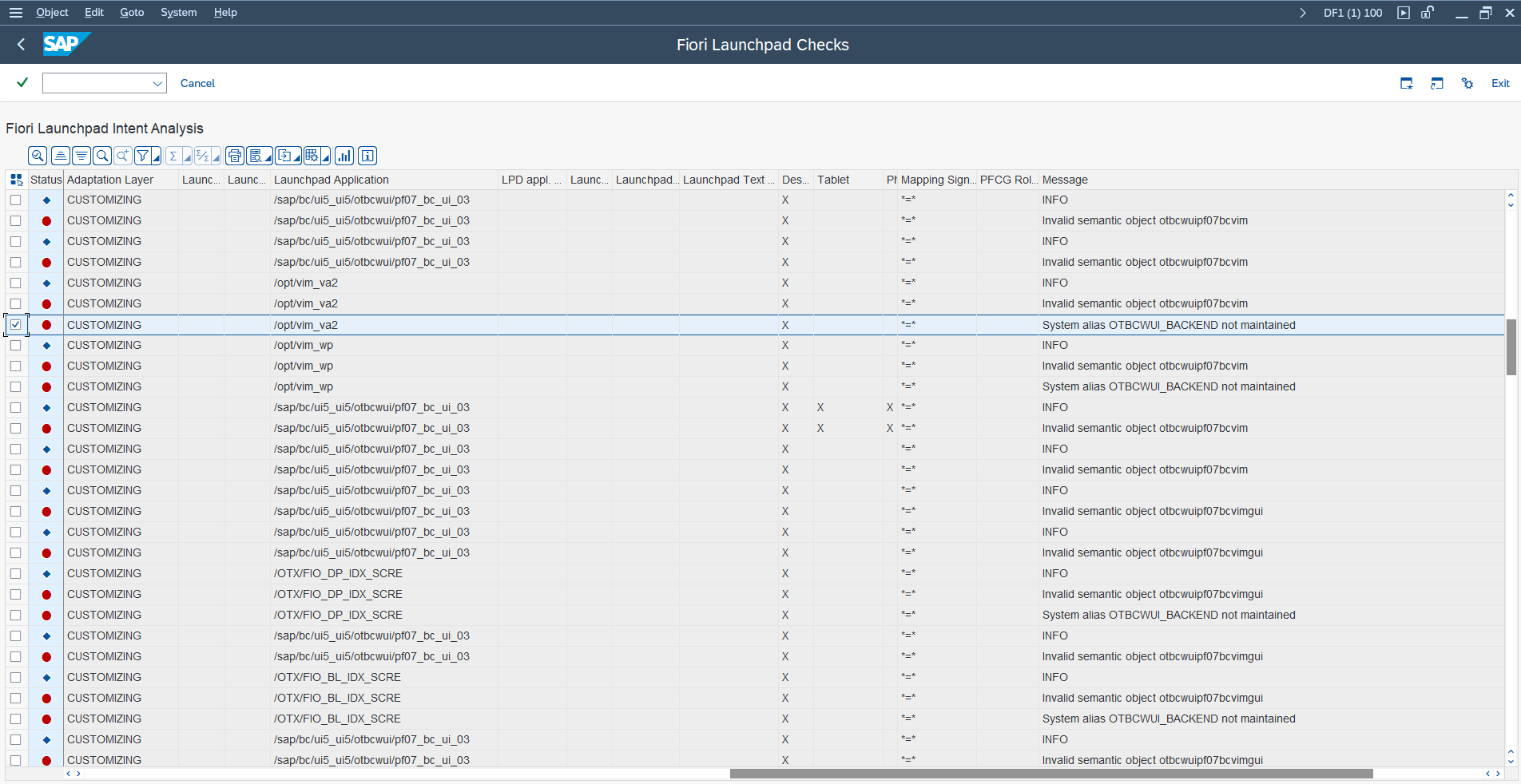Click the play-button icon in the title bar
This screenshot has width=1521, height=784.
pyautogui.click(x=1404, y=13)
